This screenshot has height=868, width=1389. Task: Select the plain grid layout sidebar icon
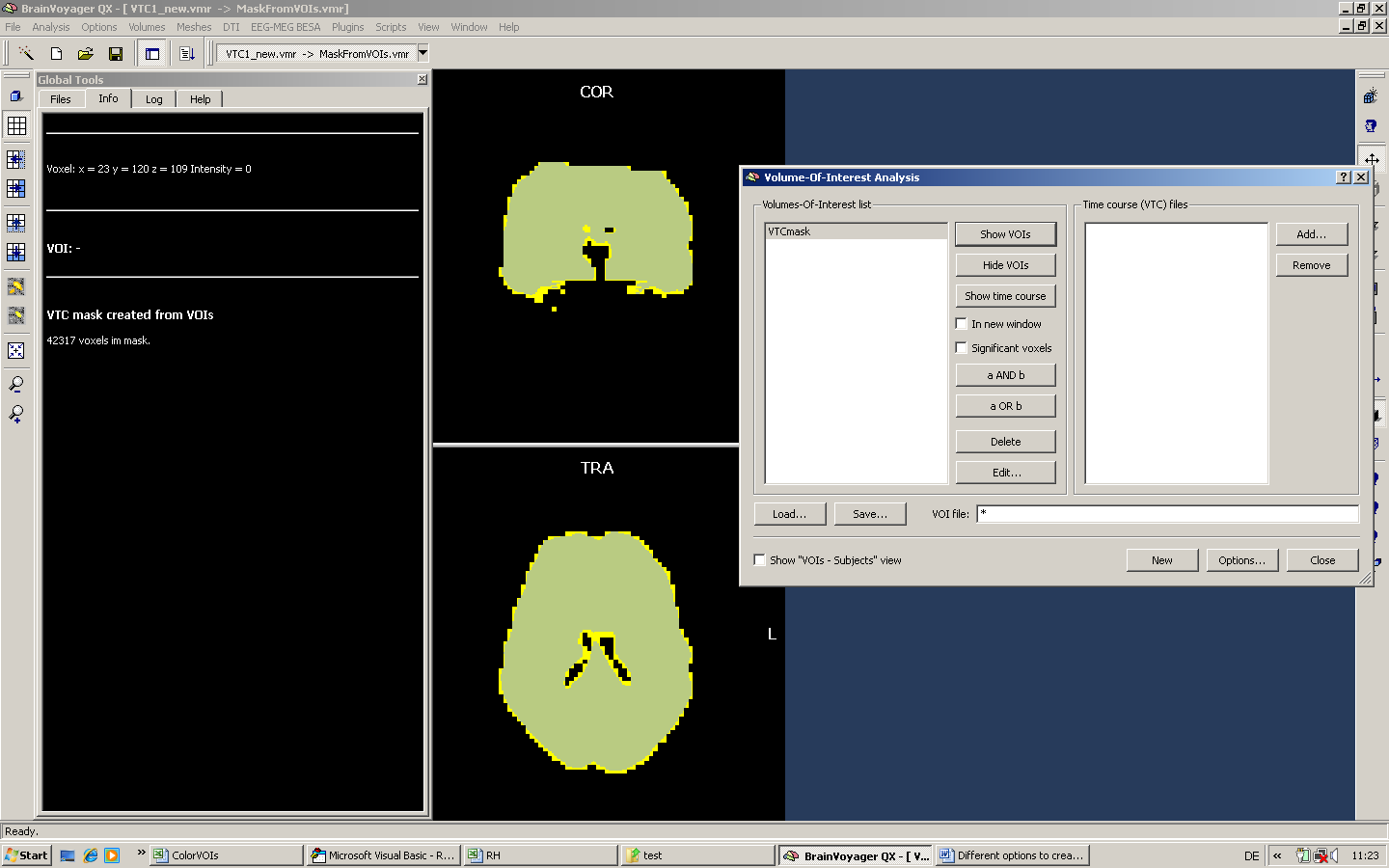16,125
